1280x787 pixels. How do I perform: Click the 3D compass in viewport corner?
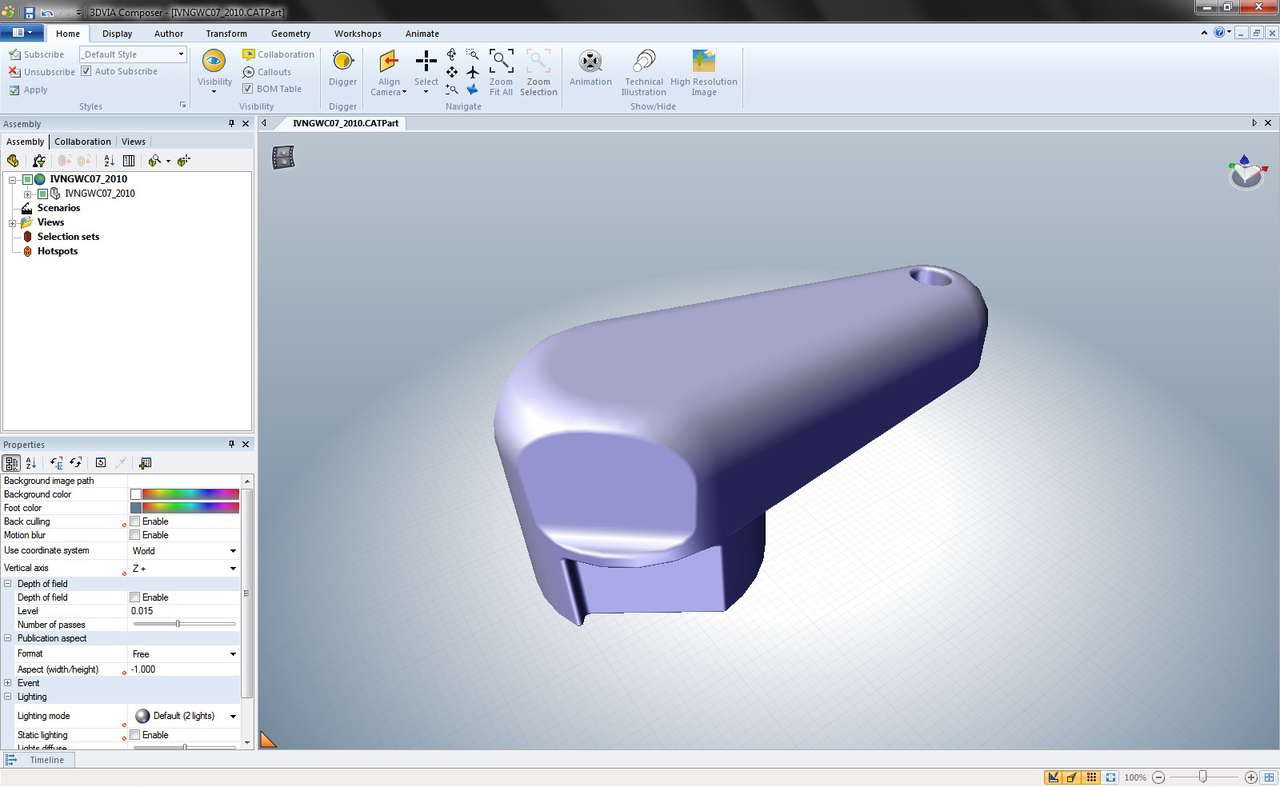coord(1246,172)
